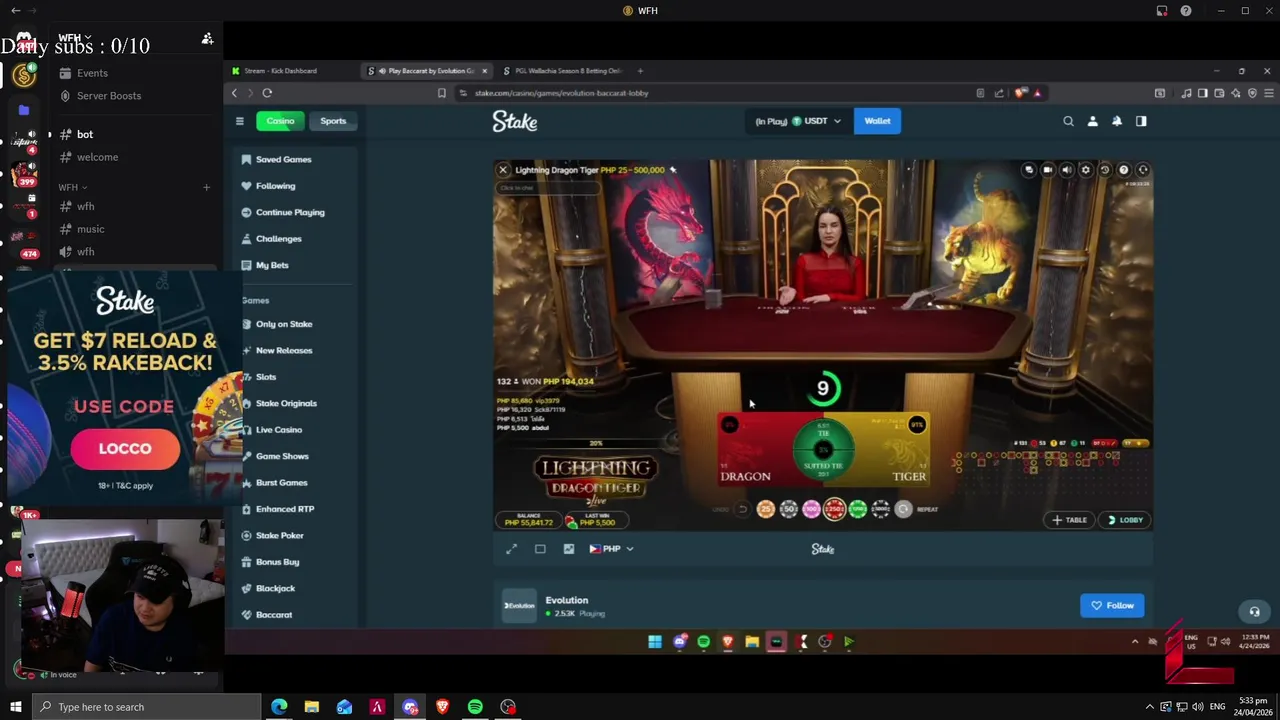Click the Undo bet button

click(x=742, y=509)
